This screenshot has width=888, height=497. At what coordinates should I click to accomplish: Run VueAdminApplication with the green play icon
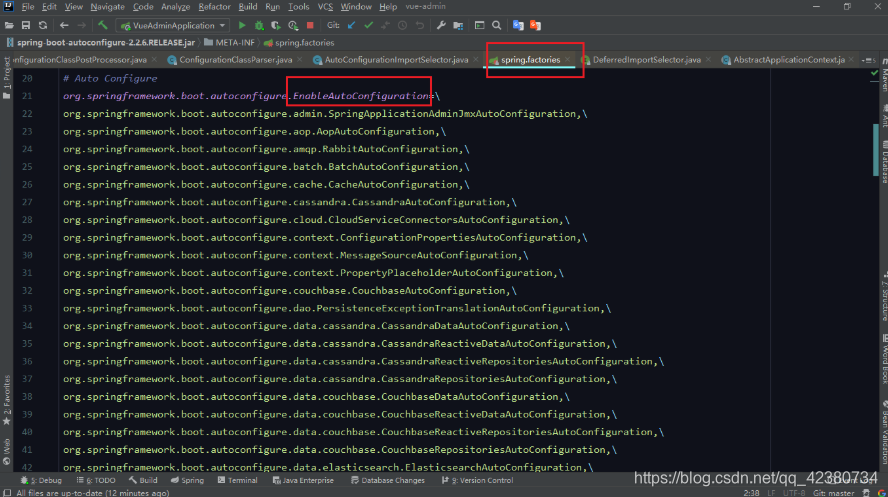pos(242,25)
